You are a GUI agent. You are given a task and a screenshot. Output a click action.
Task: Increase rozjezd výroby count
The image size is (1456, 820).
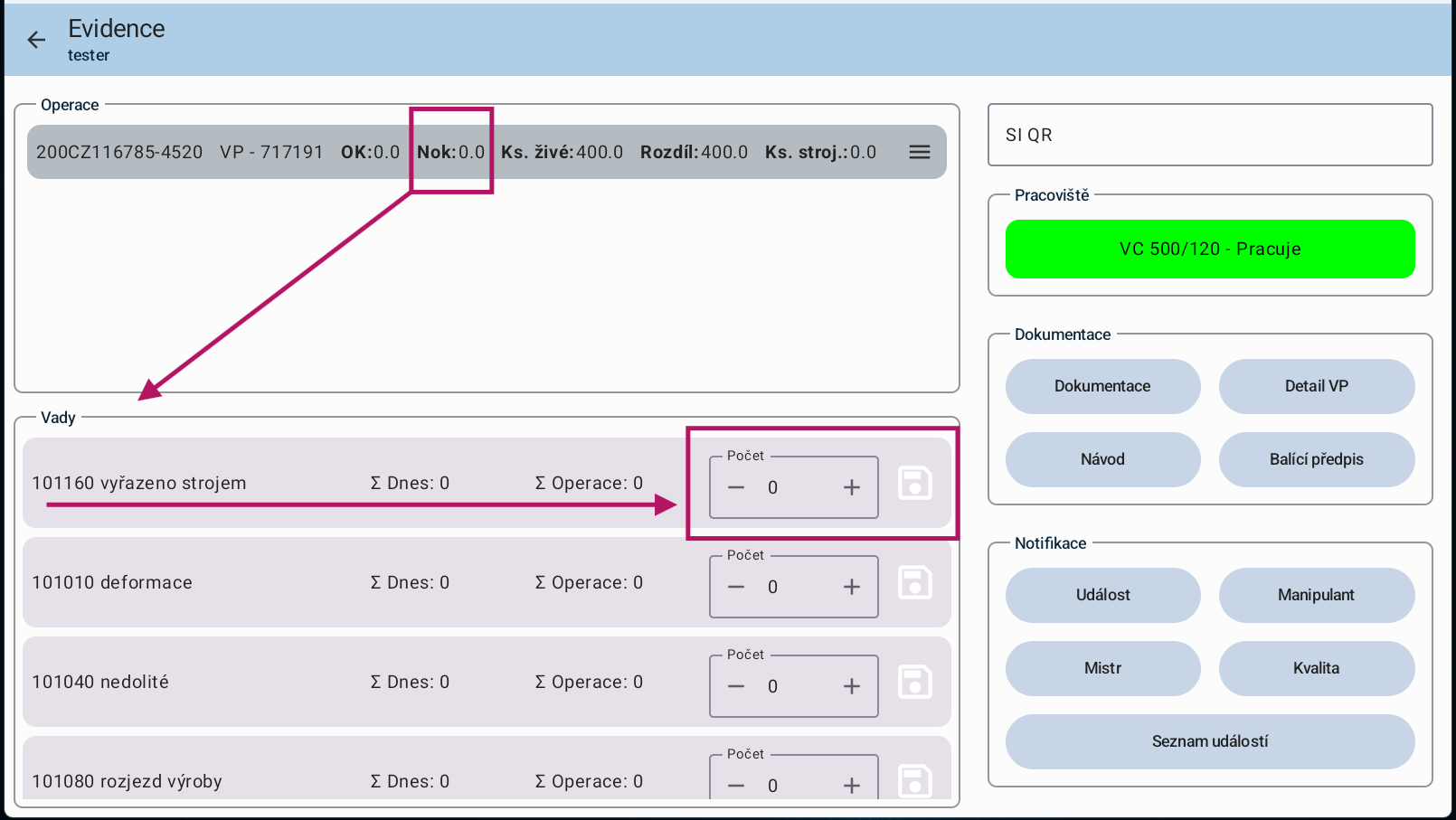pos(851,786)
